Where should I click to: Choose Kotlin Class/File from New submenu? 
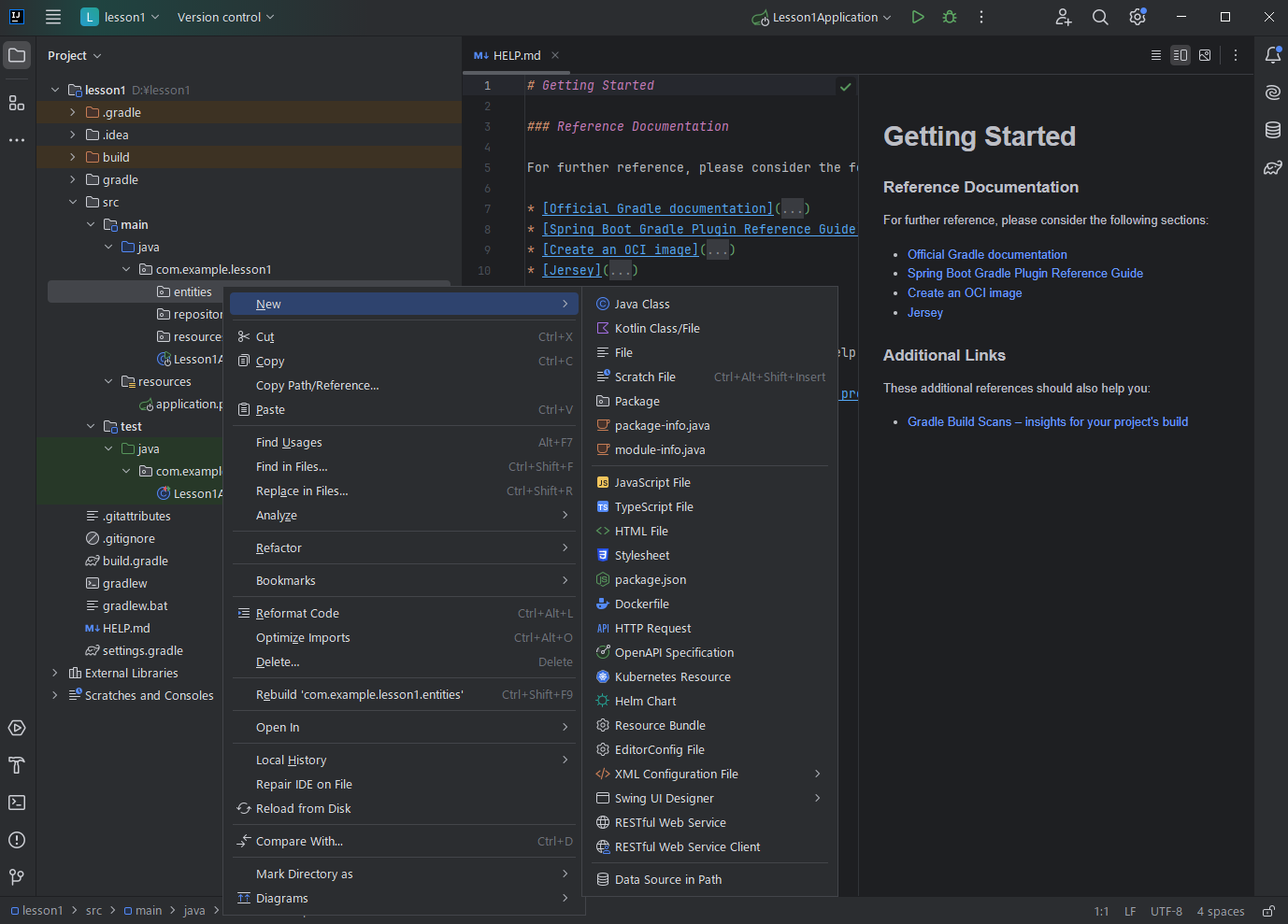click(710, 328)
